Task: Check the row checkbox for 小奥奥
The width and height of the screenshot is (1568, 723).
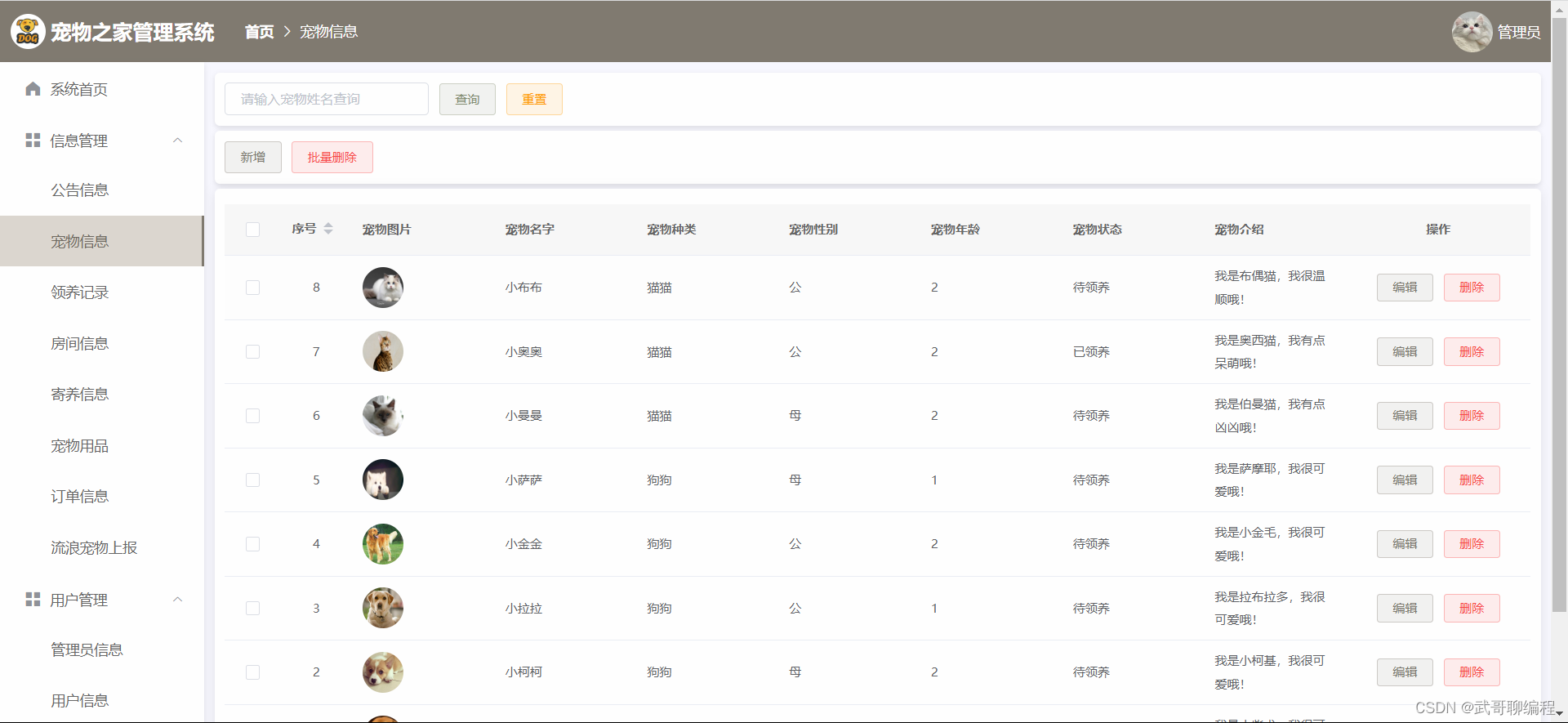Action: 253,351
